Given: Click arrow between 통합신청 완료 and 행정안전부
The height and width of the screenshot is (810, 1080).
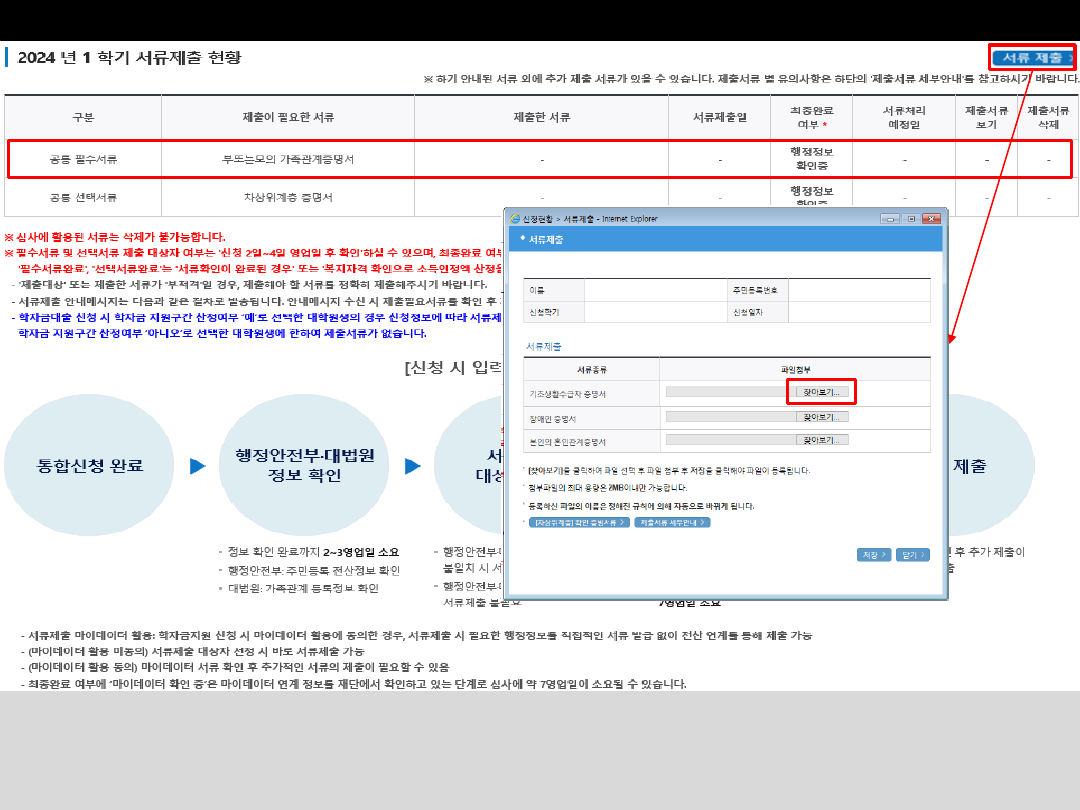Looking at the screenshot, I should click(x=197, y=466).
